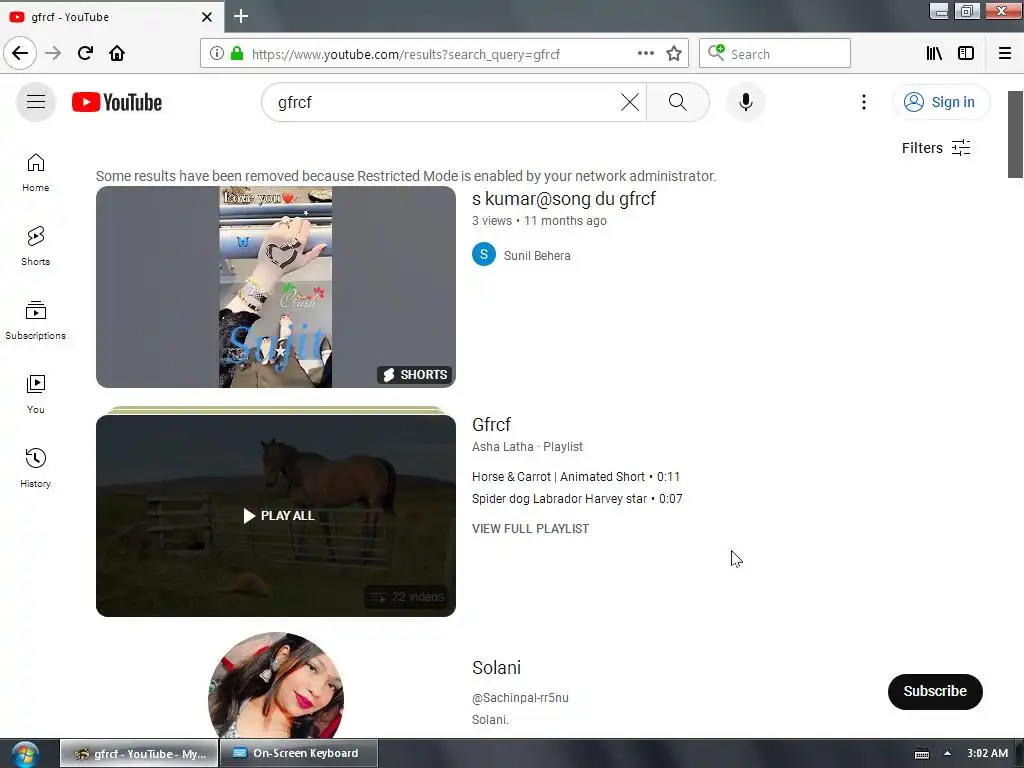Image resolution: width=1024 pixels, height=768 pixels.
Task: Switch to On-Screen Keyboard in taskbar
Action: (299, 753)
